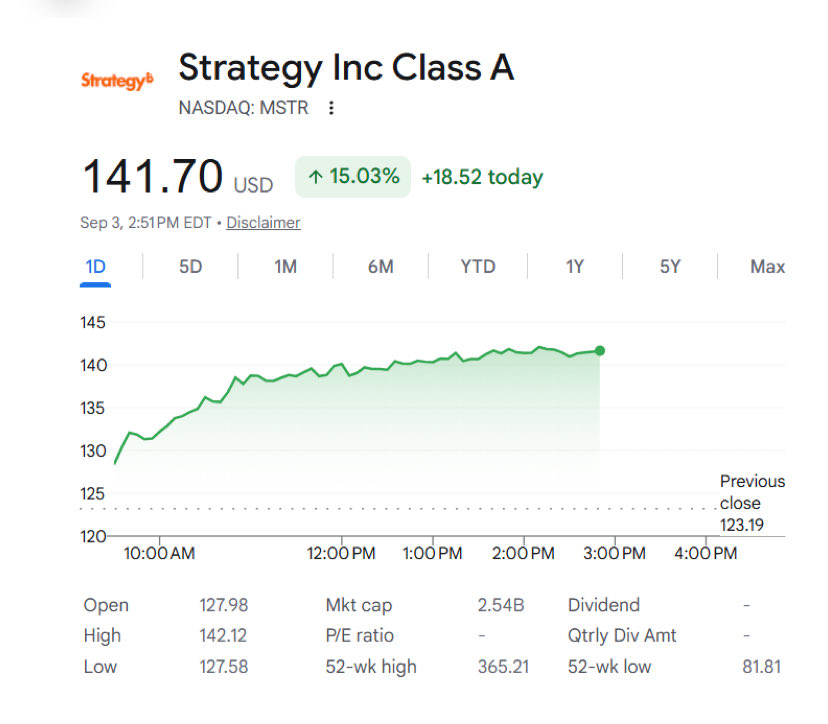Click the Strategy Inc Class A title
The image size is (828, 724).
pyautogui.click(x=346, y=68)
